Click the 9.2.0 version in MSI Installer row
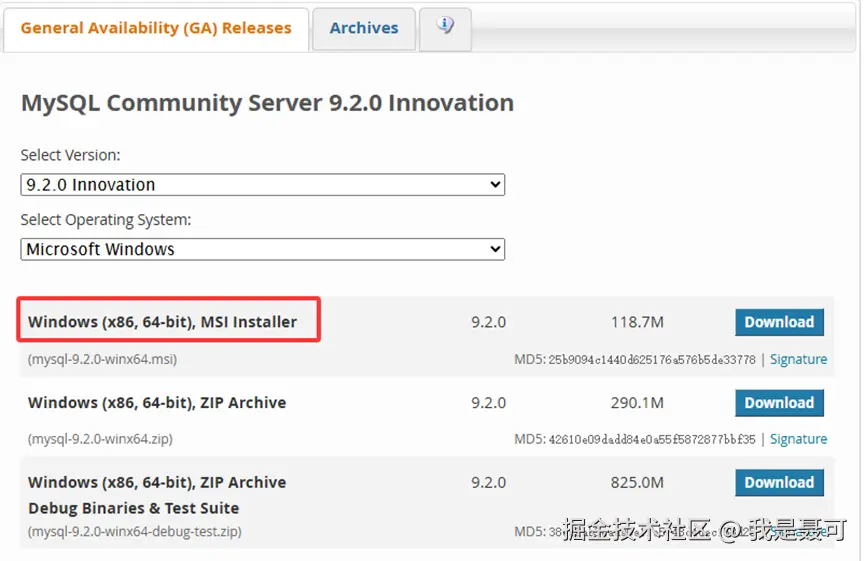865x561 pixels. (488, 322)
